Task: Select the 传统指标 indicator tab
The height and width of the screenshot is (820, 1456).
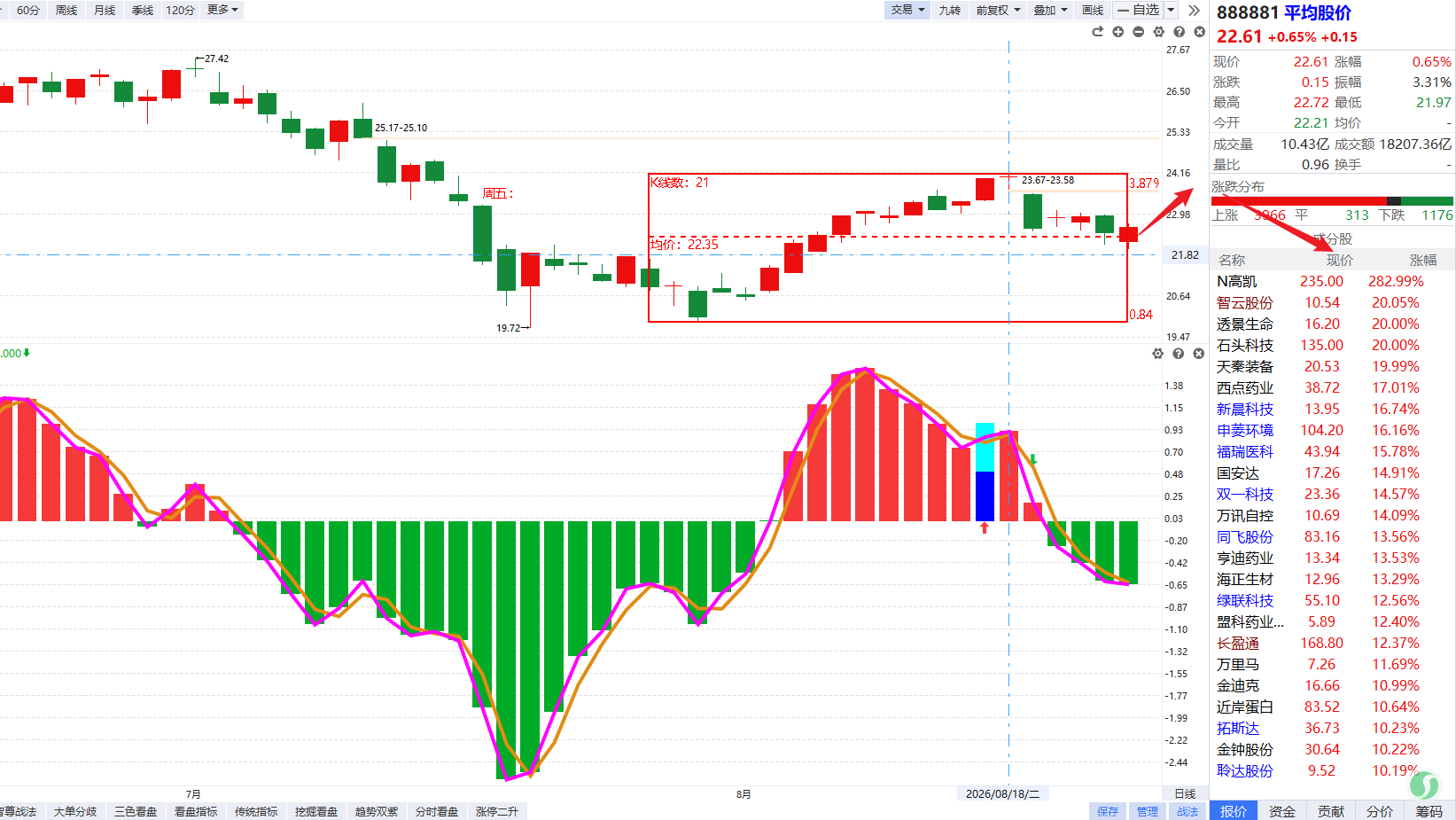Action: tap(256, 811)
